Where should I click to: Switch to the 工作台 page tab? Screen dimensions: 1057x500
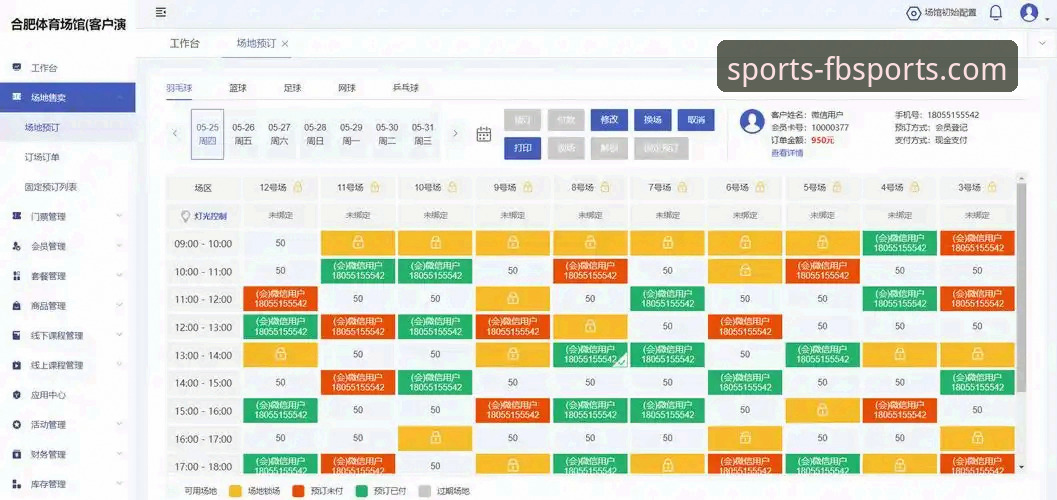(x=185, y=43)
